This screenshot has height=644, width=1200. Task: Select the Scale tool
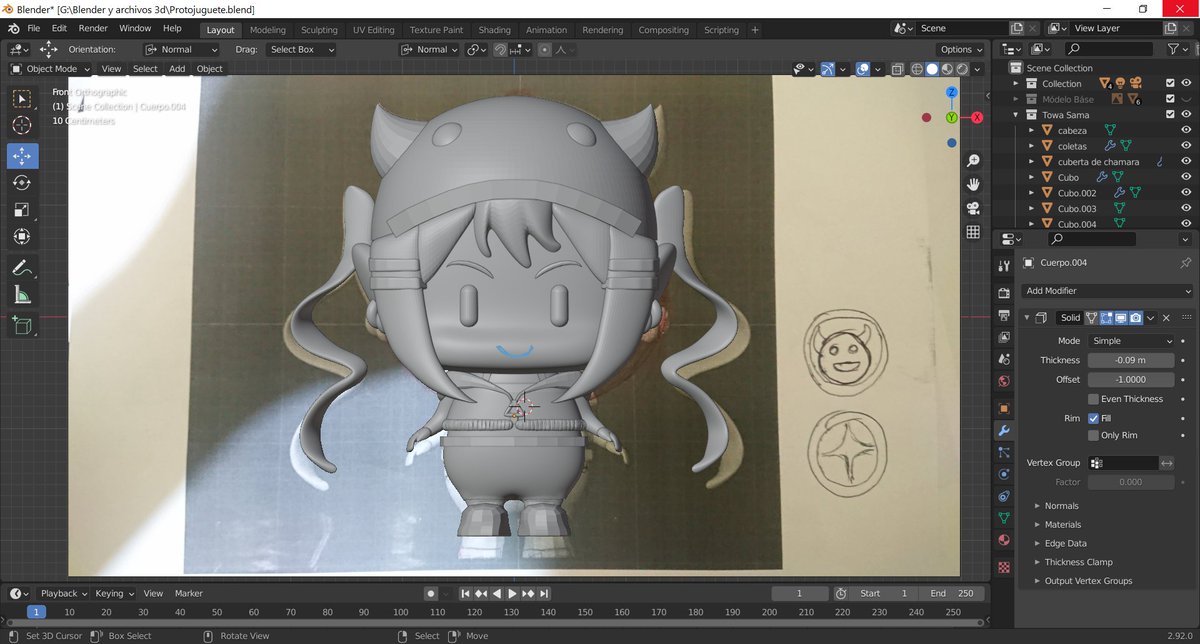[22, 210]
